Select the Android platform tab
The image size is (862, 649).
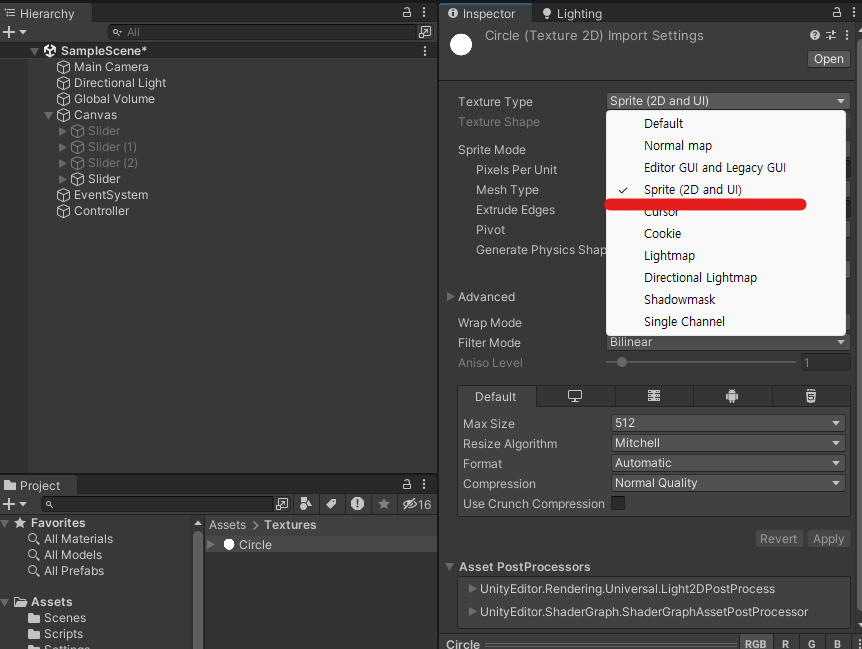(732, 396)
